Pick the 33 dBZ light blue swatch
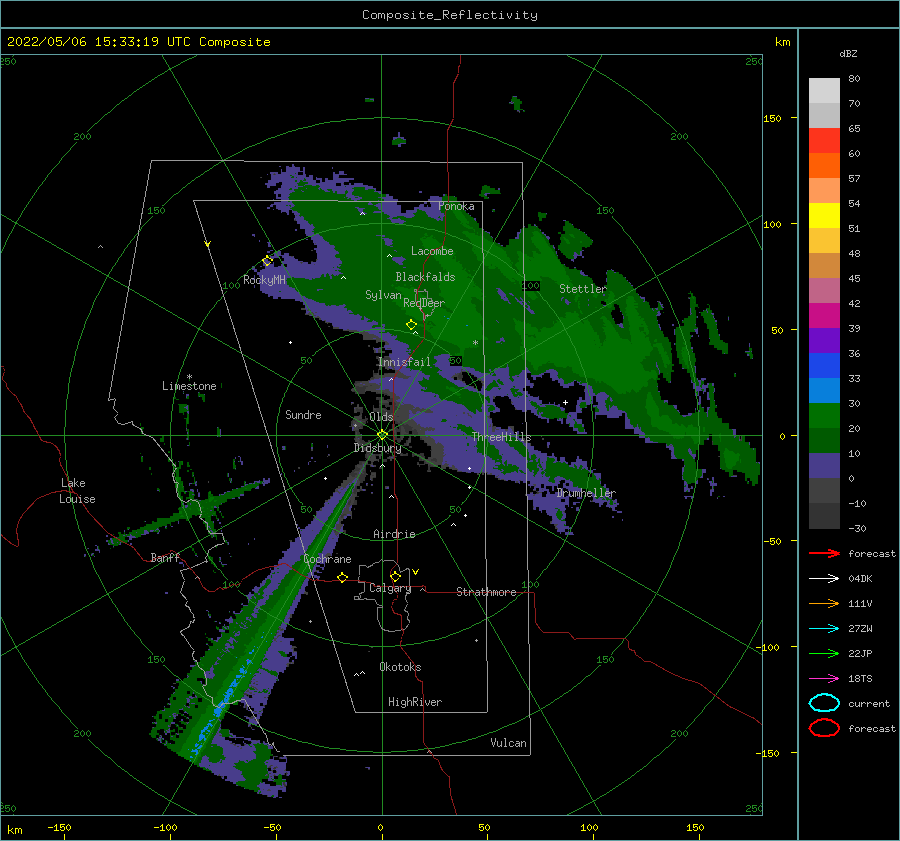Image resolution: width=900 pixels, height=841 pixels. 824,390
